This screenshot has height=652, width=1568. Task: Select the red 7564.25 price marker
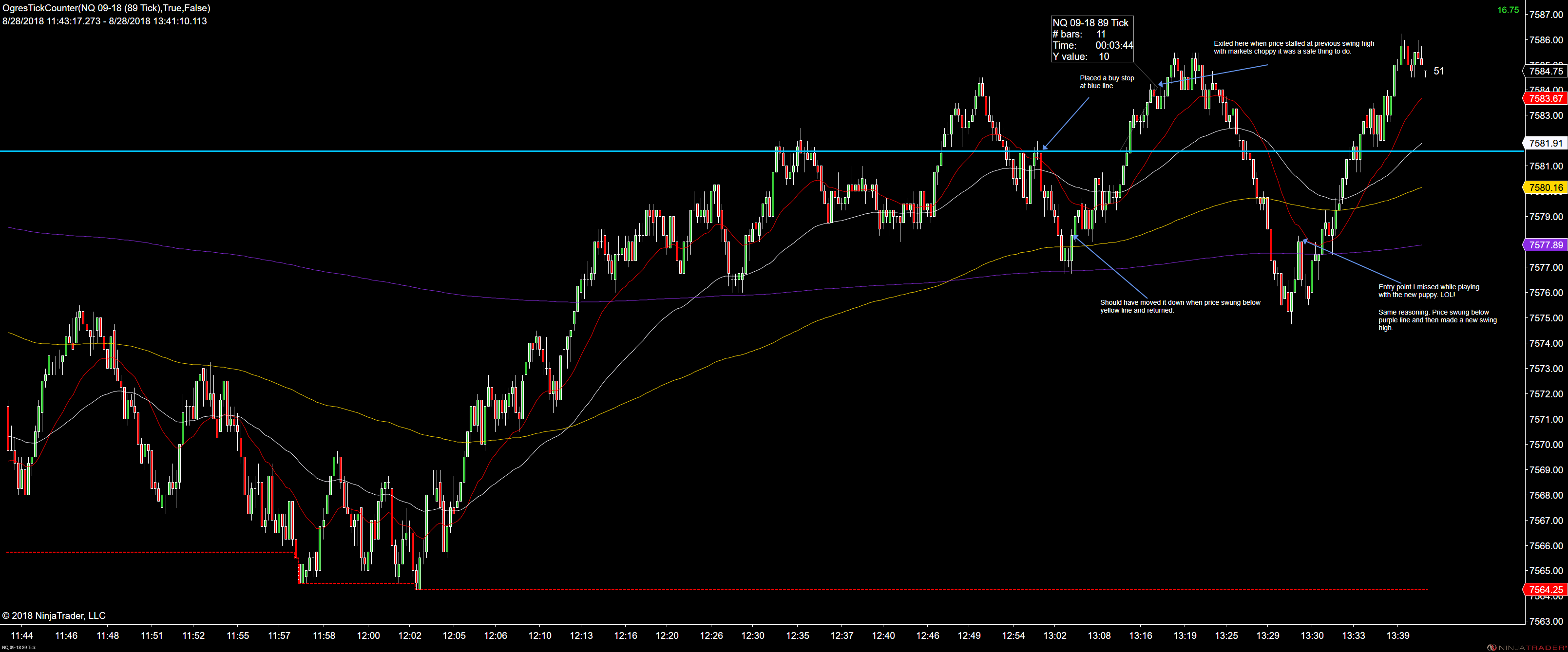(x=1545, y=589)
